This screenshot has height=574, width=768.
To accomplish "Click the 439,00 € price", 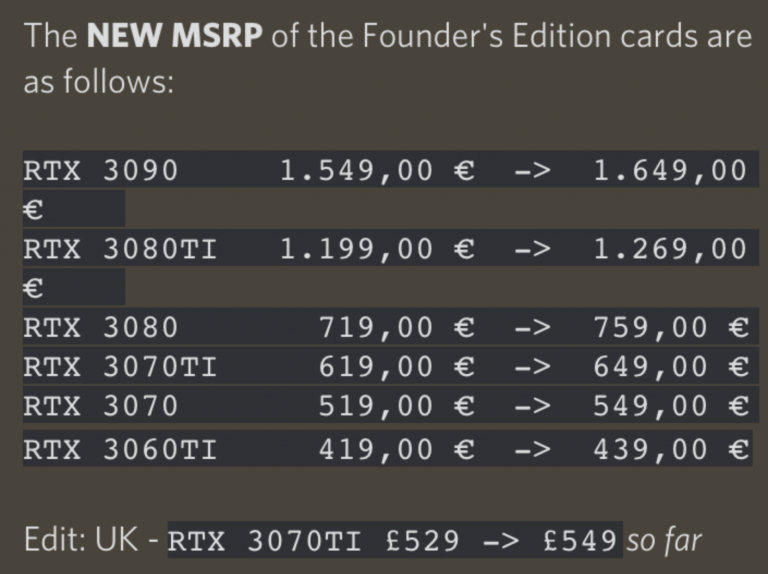I will tap(671, 450).
